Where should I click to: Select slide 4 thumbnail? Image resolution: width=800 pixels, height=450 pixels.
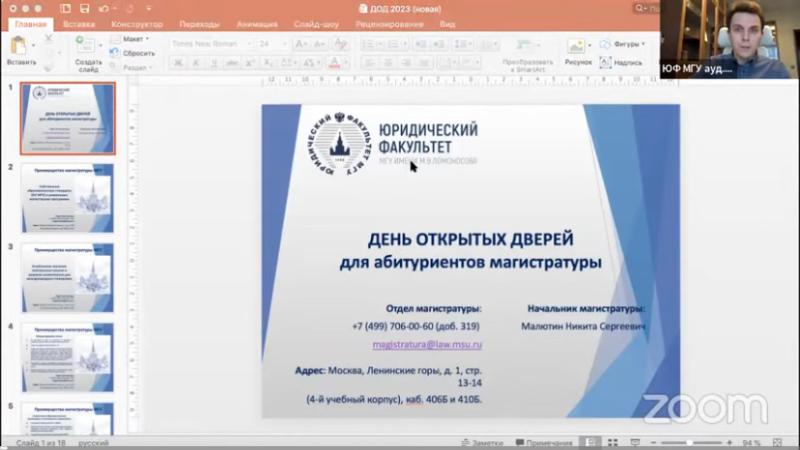tap(68, 357)
